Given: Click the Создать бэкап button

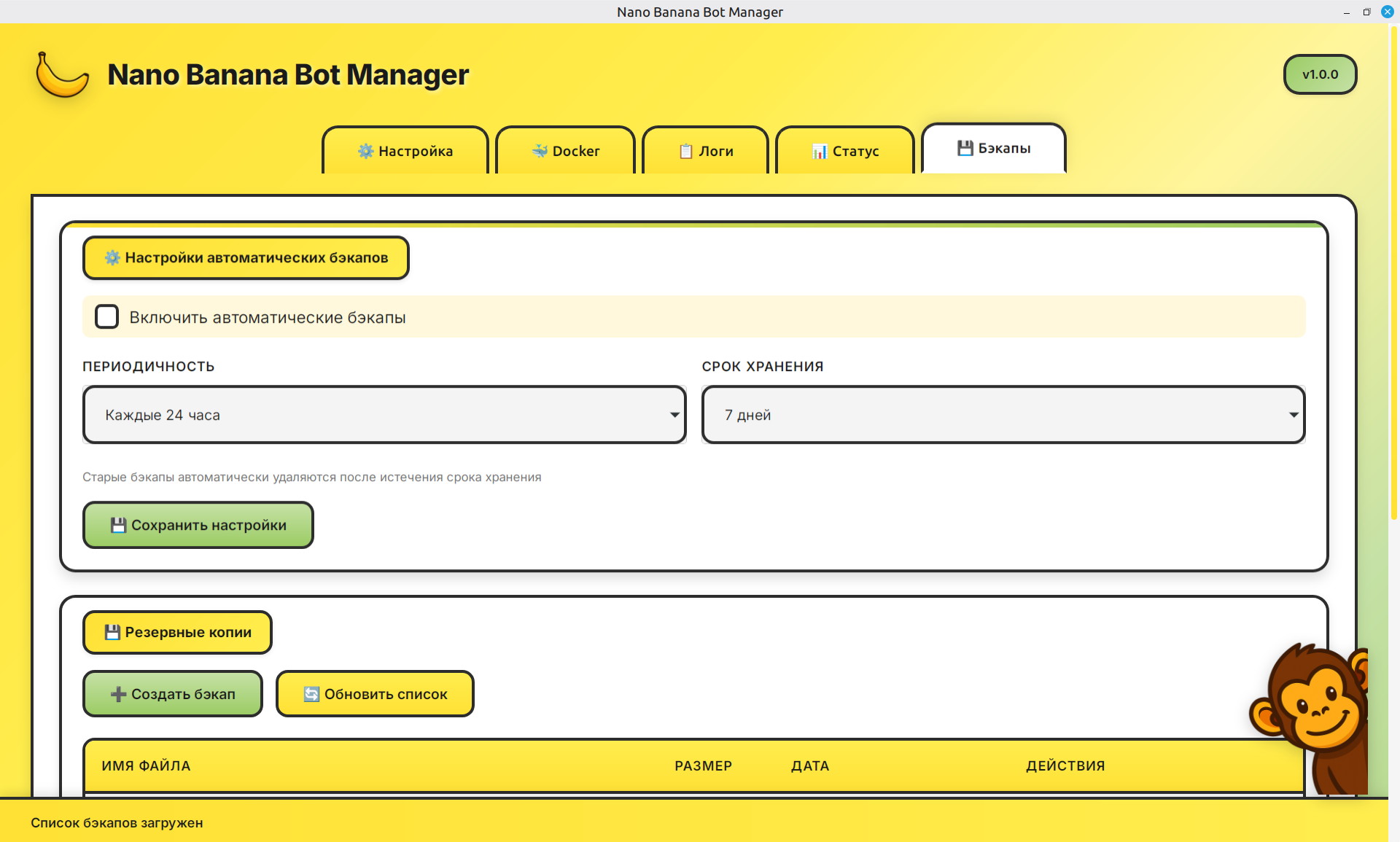Looking at the screenshot, I should tap(172, 693).
